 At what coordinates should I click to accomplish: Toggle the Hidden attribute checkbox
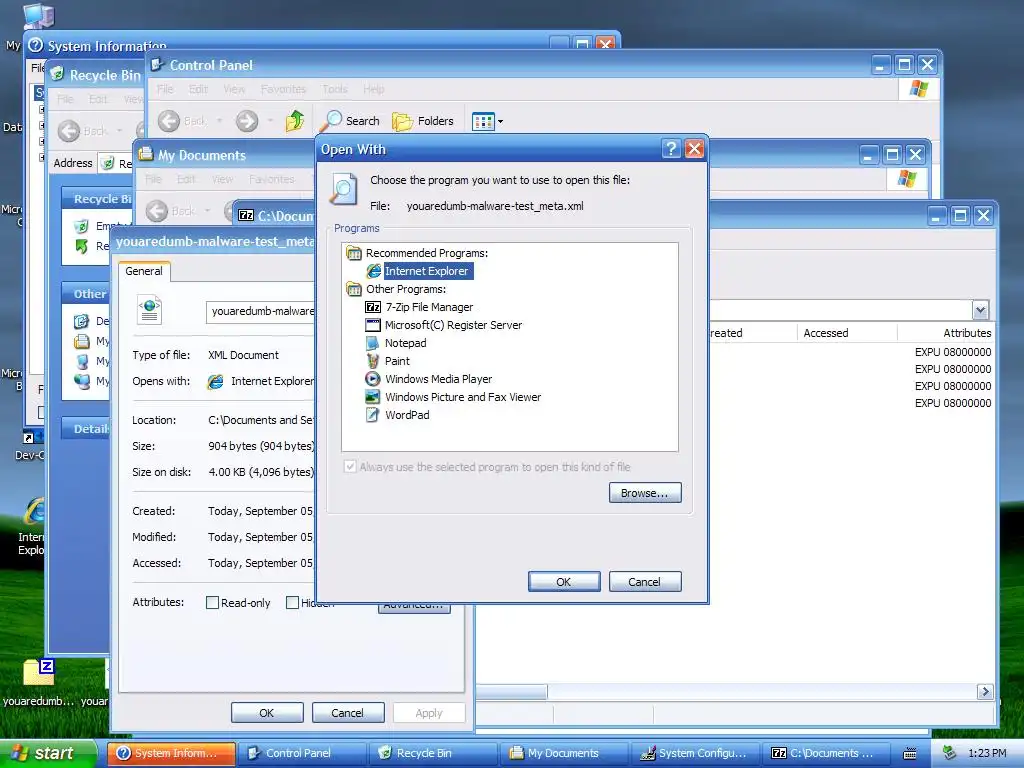tap(293, 603)
